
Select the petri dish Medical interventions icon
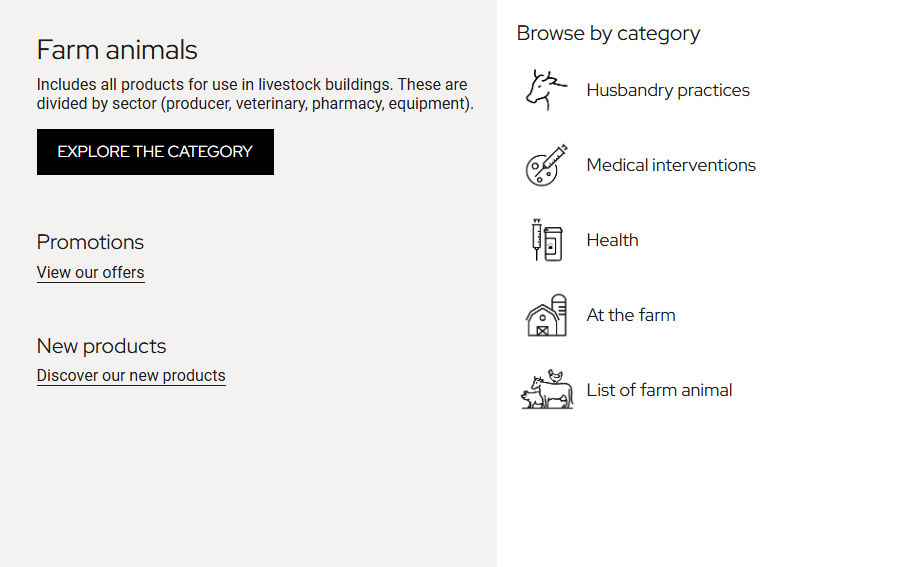pos(546,165)
